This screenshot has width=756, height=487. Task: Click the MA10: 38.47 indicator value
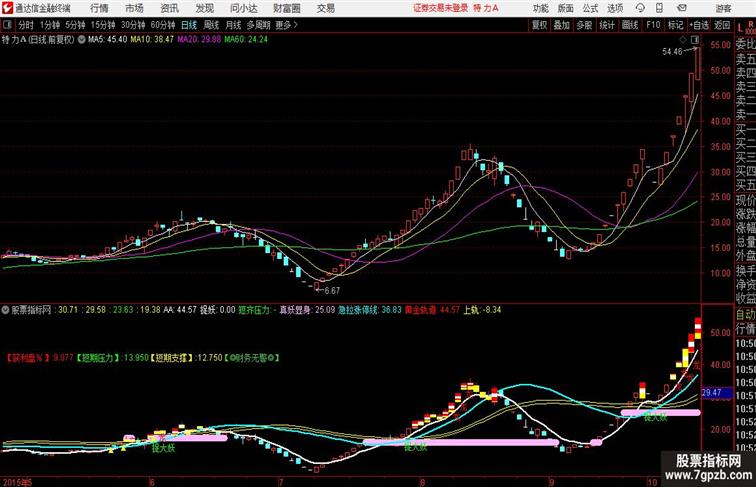(x=152, y=40)
